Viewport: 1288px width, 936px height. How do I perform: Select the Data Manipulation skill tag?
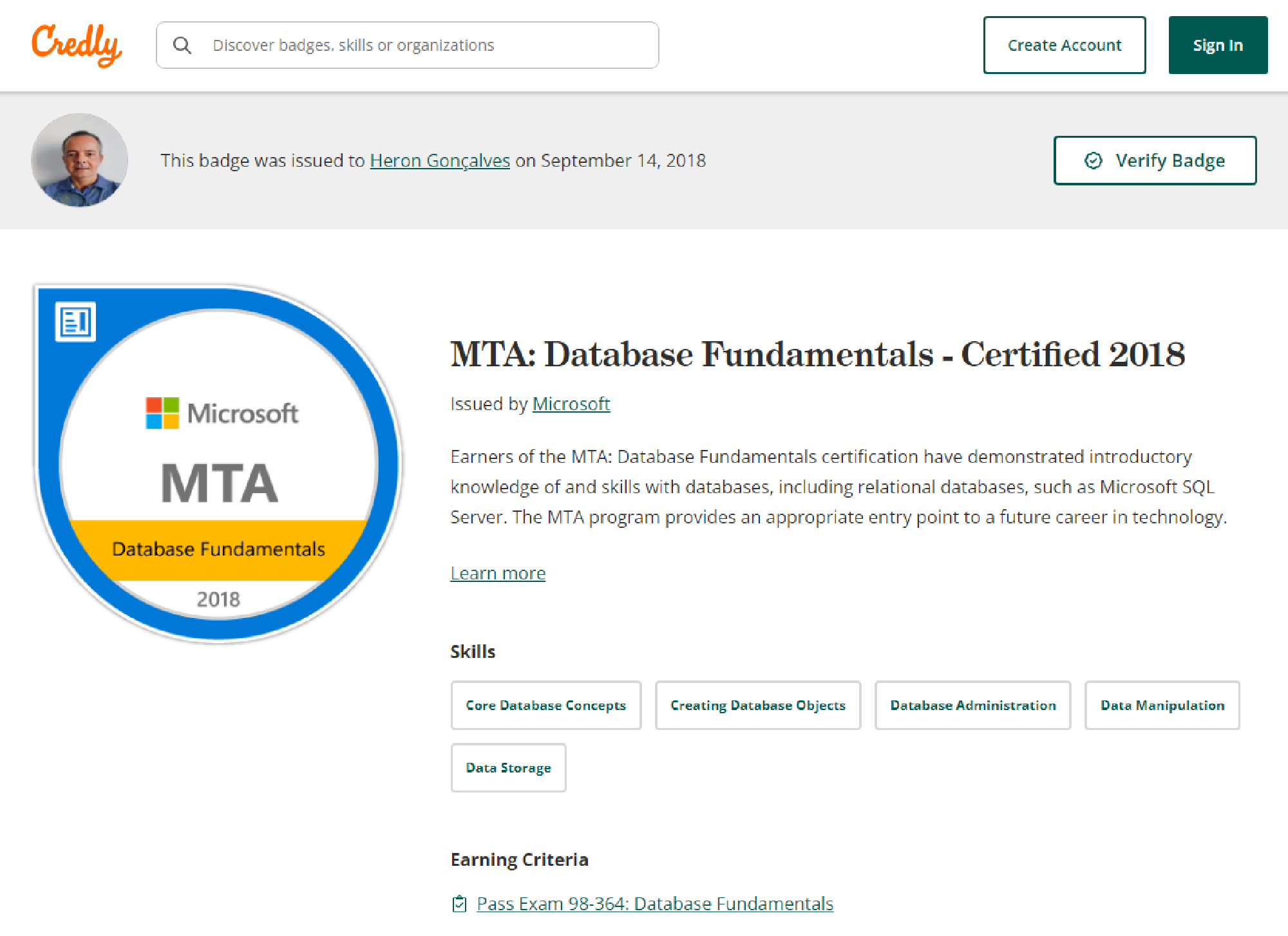click(x=1162, y=705)
